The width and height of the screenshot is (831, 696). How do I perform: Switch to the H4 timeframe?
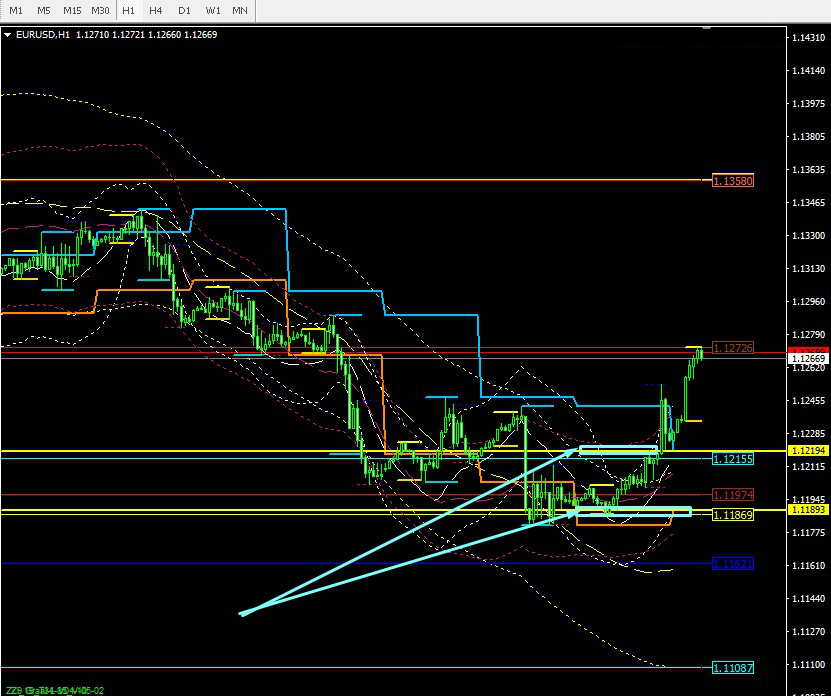156,10
